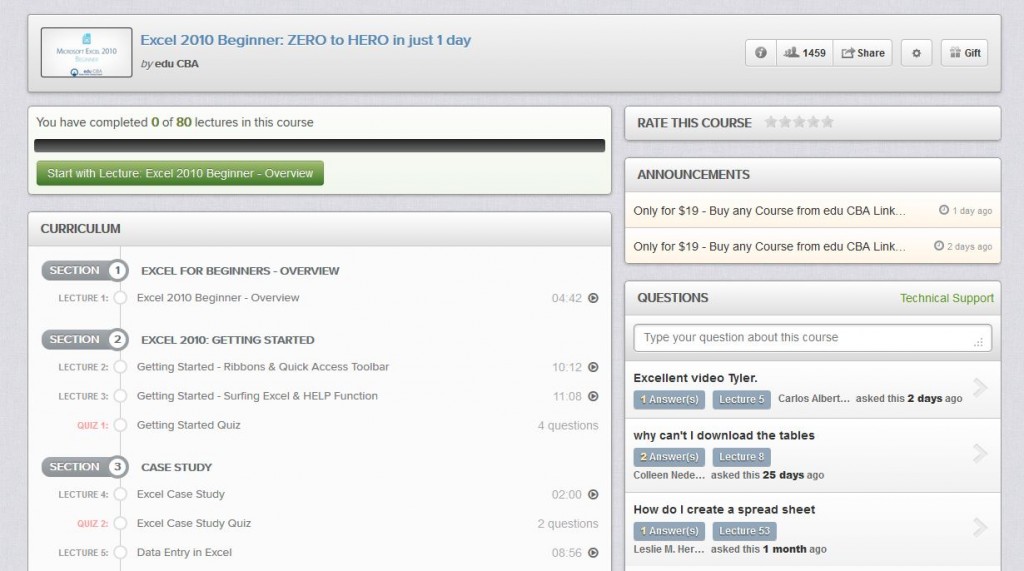
Task: Click the 2 questions label
Action: (568, 523)
